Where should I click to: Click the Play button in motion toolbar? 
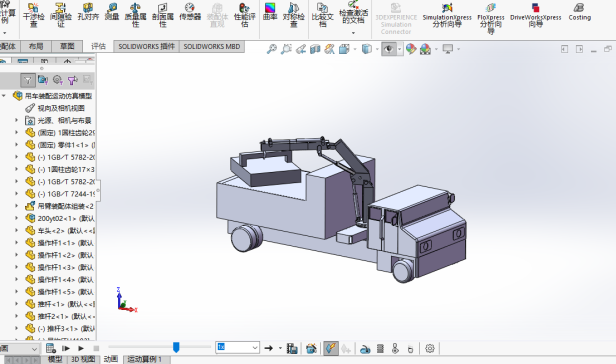[x=81, y=348]
